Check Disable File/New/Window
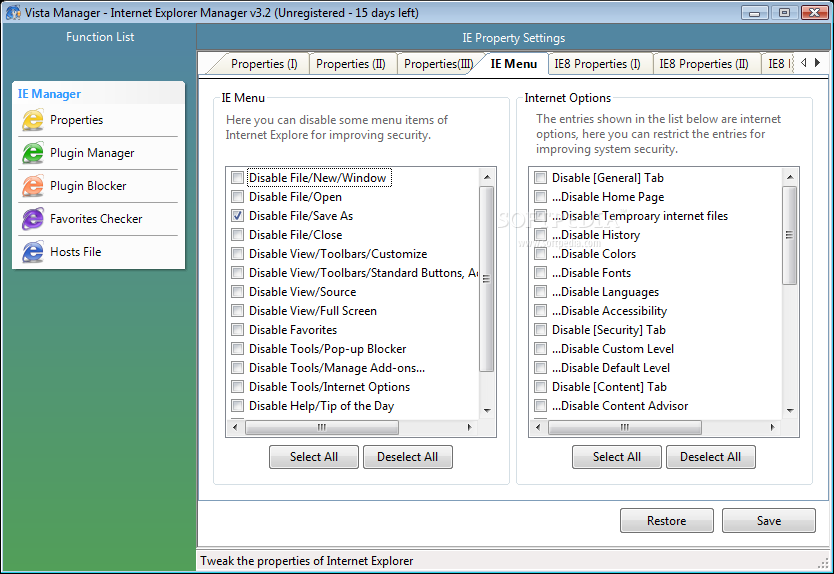 tap(237, 178)
